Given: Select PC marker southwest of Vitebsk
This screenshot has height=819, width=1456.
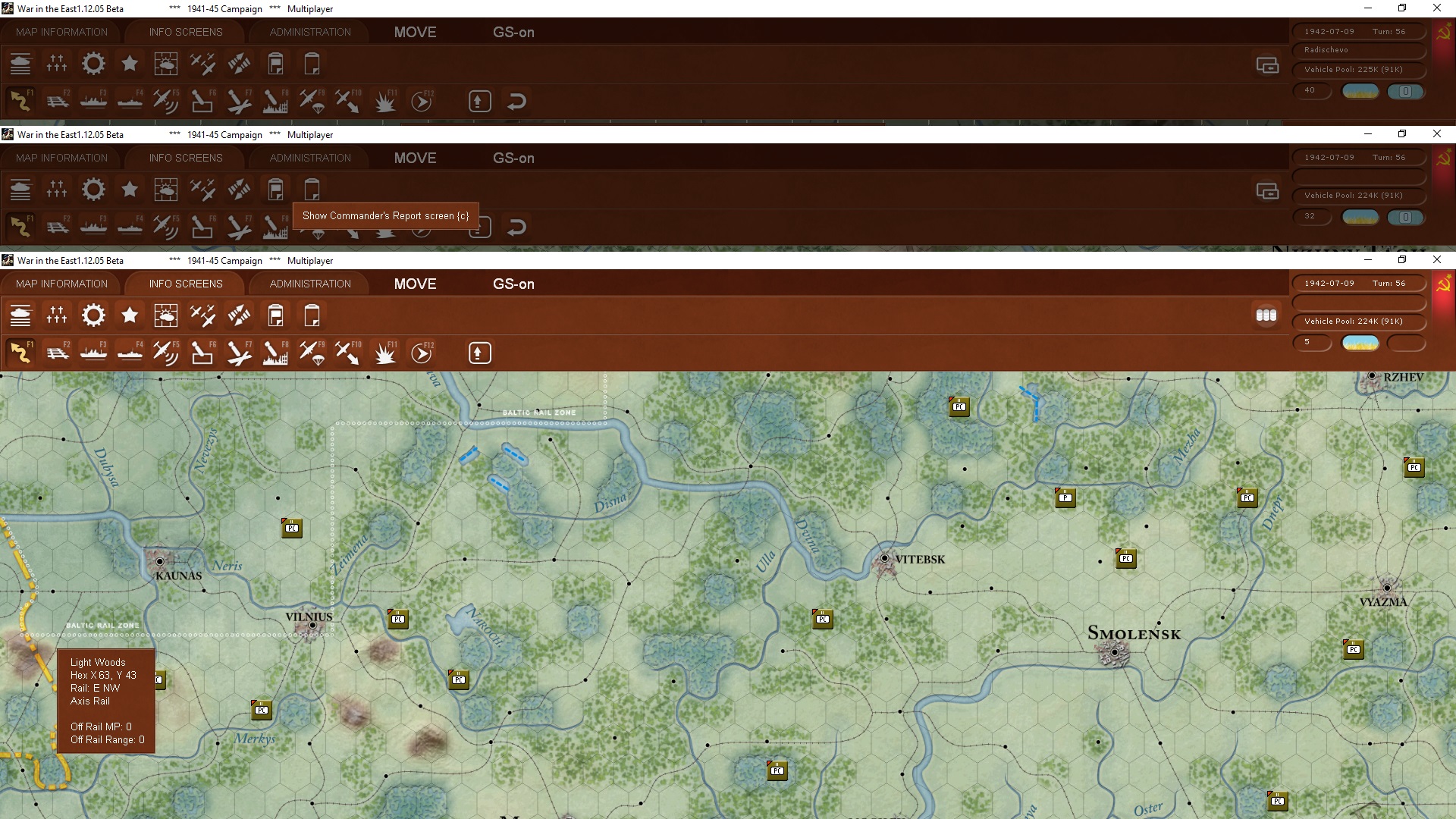Looking at the screenshot, I should 823,619.
